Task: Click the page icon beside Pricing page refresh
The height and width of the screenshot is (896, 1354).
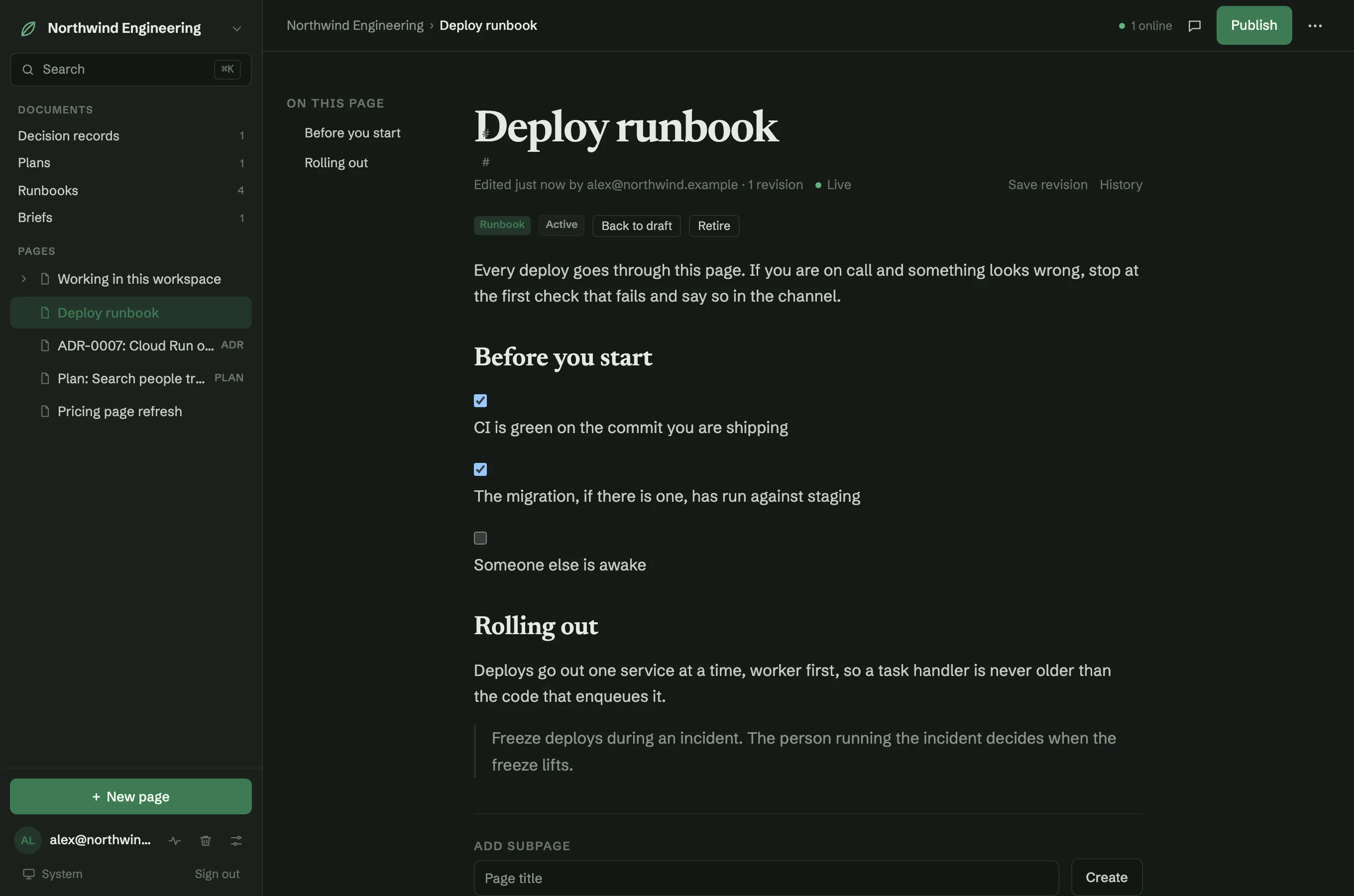Action: tap(45, 412)
